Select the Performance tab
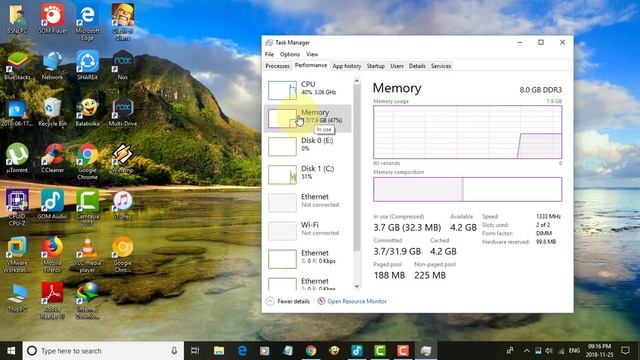 click(x=311, y=65)
